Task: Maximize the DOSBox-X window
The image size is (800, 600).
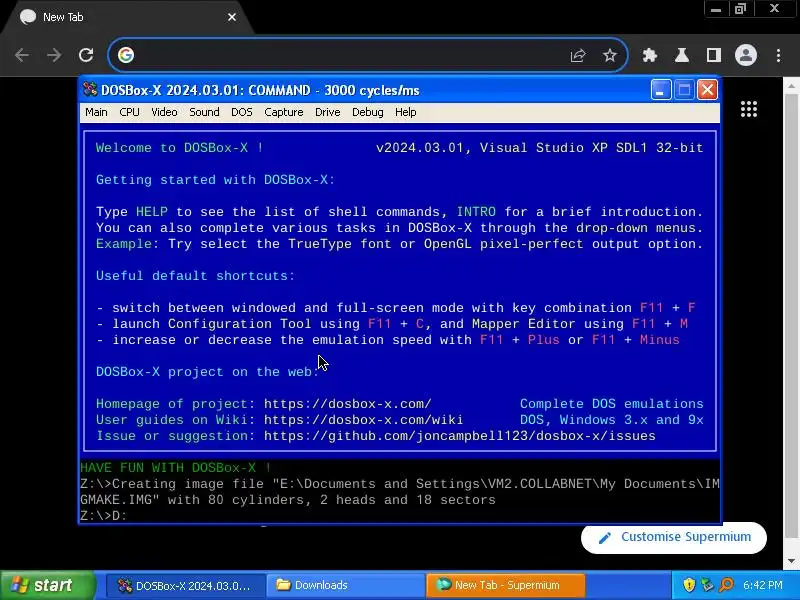Action: point(684,90)
